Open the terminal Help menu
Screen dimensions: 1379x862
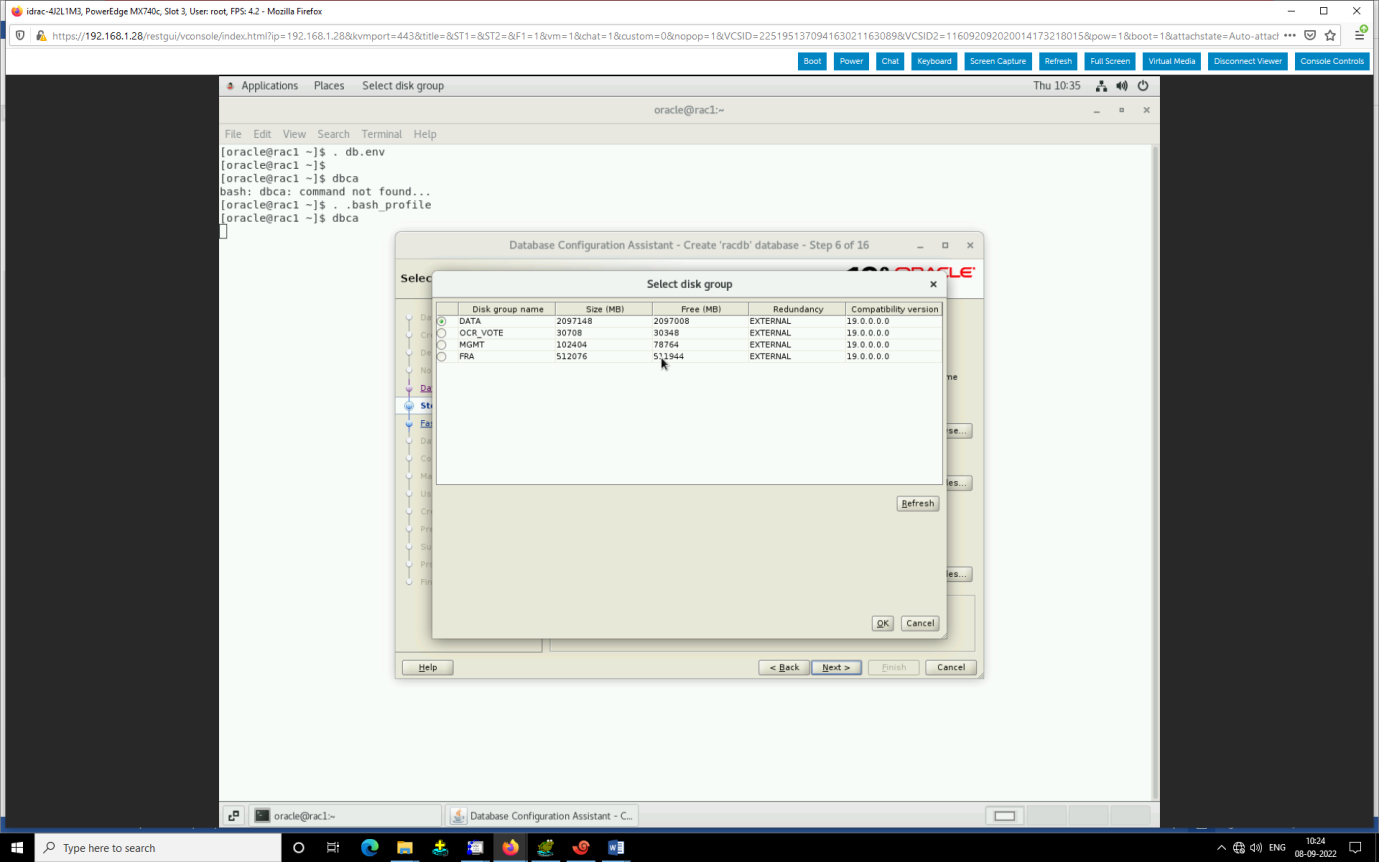pos(425,134)
